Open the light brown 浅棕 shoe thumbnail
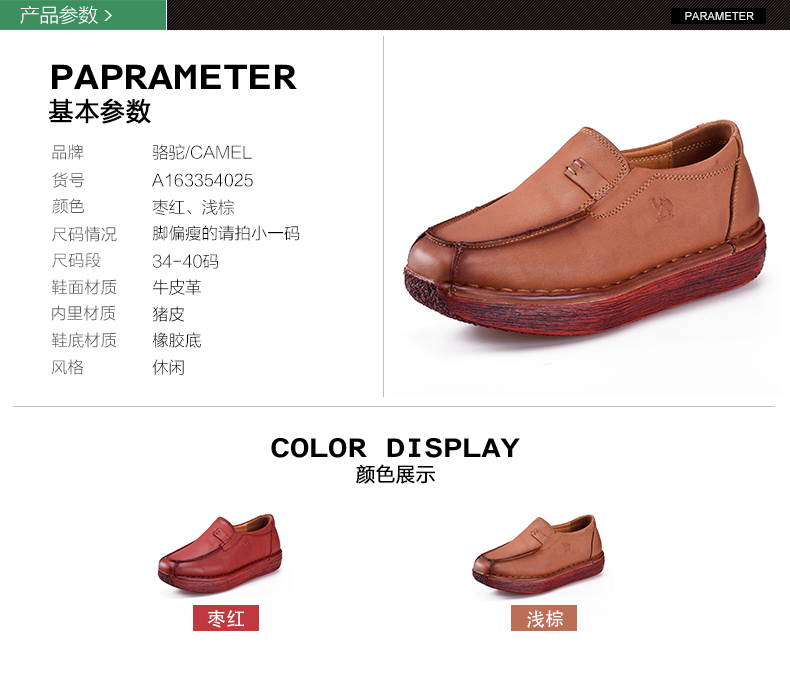790x681 pixels. click(x=538, y=554)
